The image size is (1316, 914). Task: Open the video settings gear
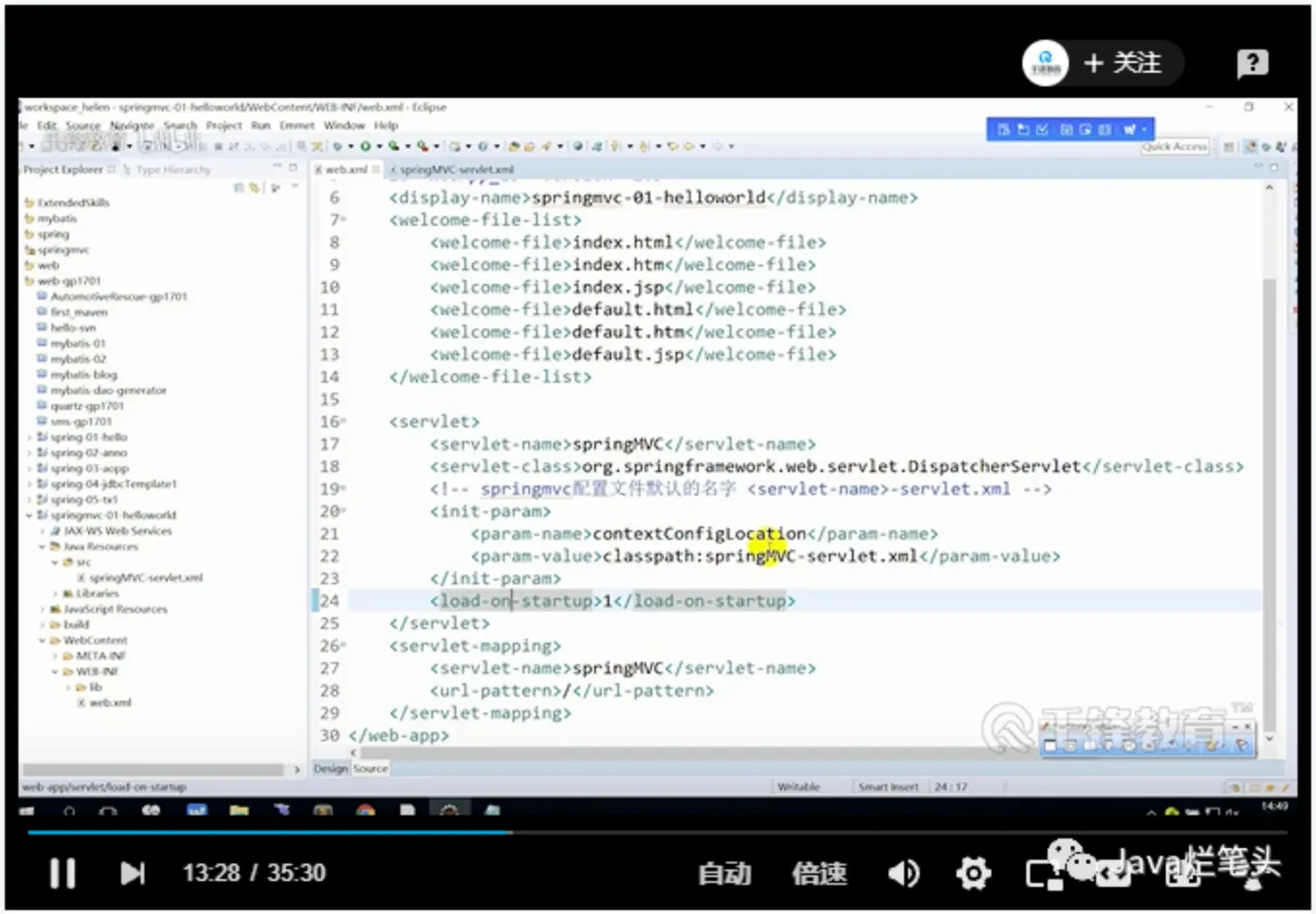click(973, 873)
